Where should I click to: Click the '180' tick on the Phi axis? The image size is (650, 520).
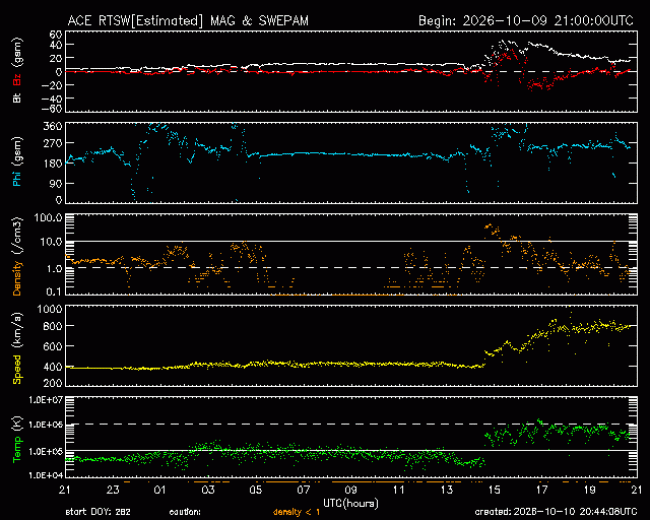pyautogui.click(x=53, y=163)
